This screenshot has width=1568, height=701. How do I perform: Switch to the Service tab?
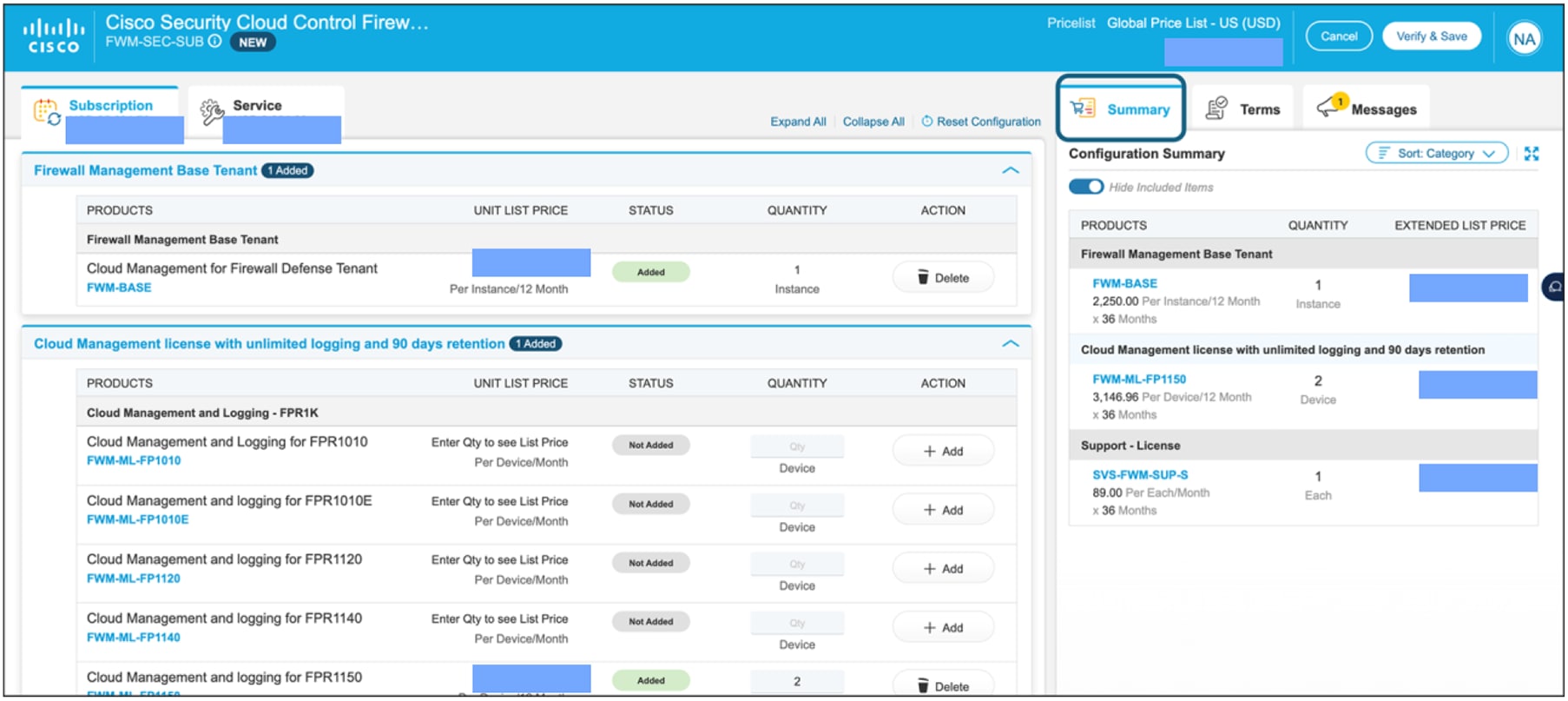266,114
